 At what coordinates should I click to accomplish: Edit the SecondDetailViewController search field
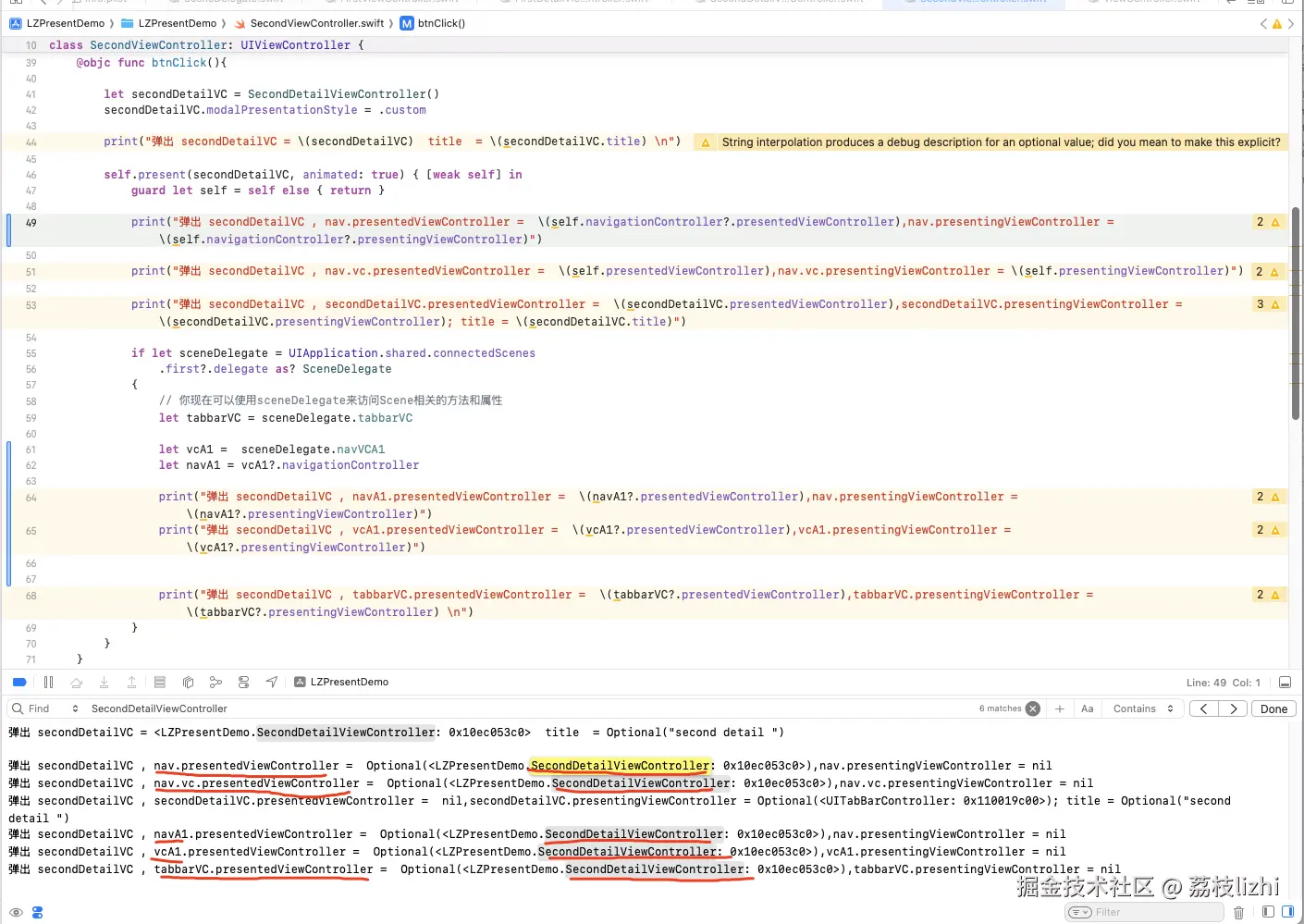point(527,708)
